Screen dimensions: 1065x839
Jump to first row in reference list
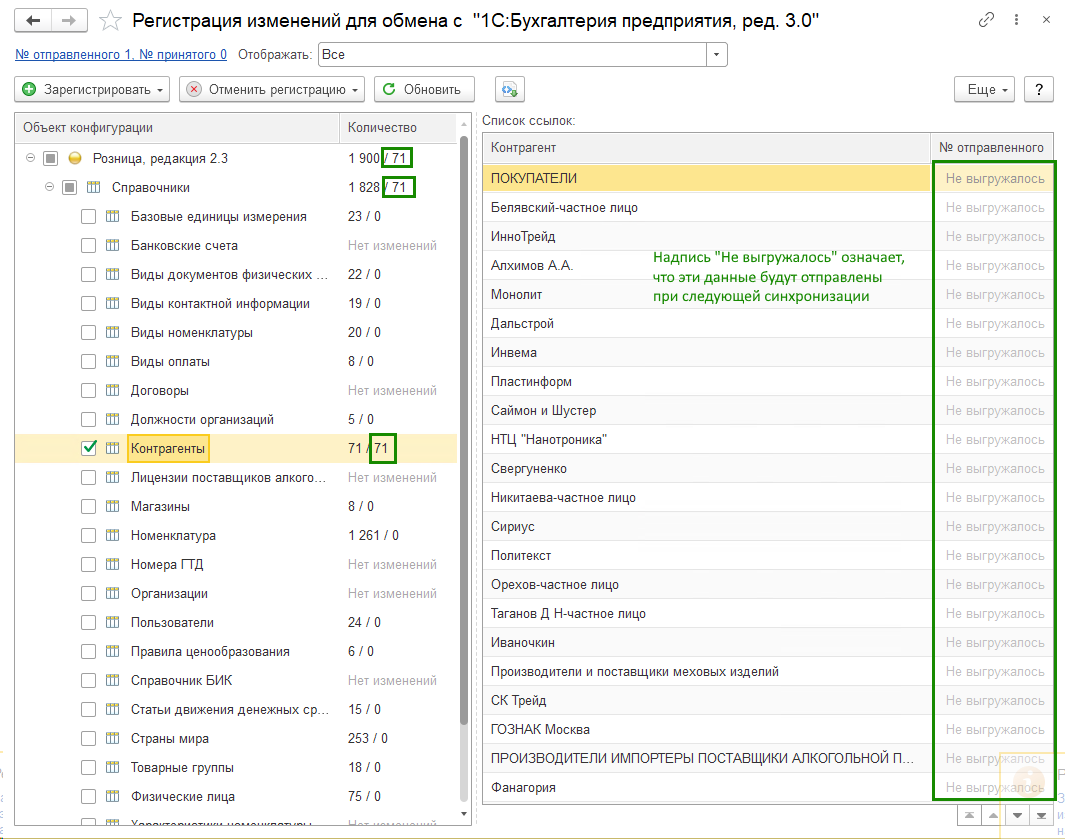point(969,815)
